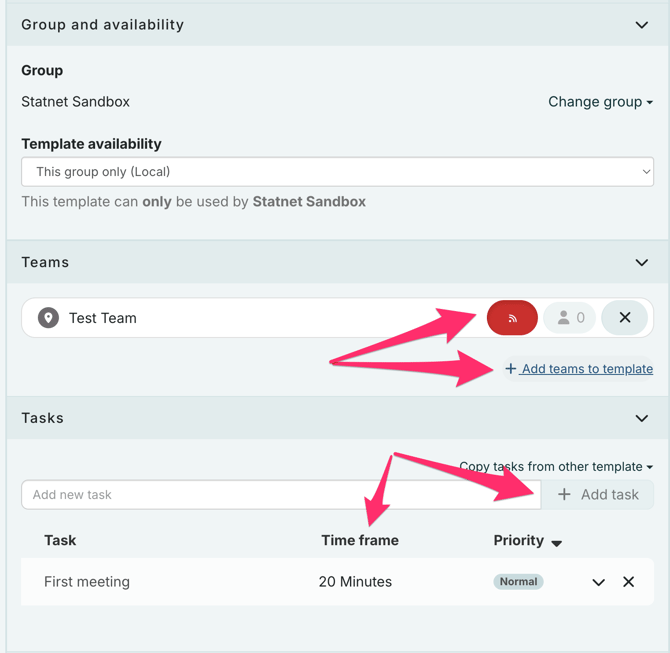
Task: Open the Change group dropdown
Action: point(600,102)
